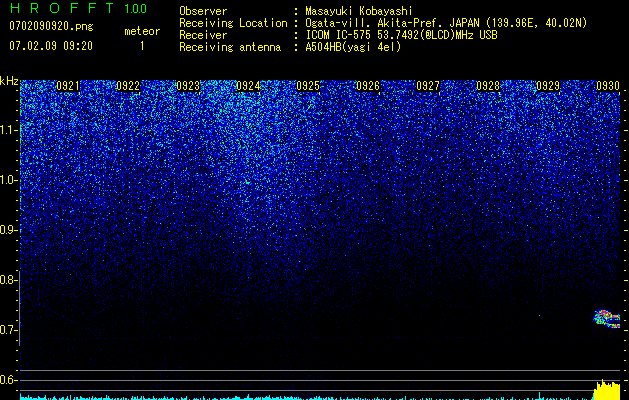
Task: Click the yellow signal intensity peak
Action: tap(606, 390)
